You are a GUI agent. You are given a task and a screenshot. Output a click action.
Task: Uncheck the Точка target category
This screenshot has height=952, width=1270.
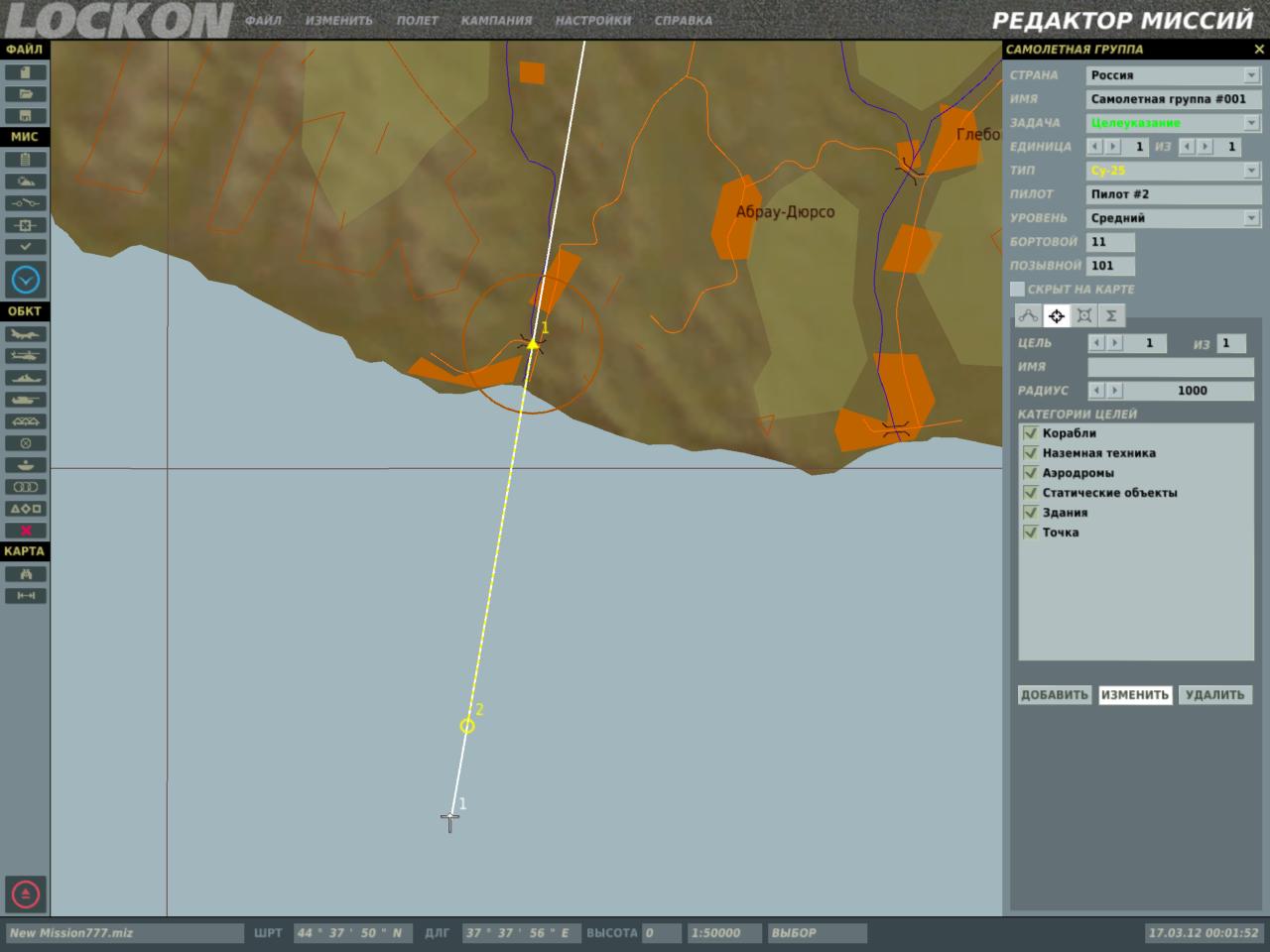click(x=1030, y=533)
